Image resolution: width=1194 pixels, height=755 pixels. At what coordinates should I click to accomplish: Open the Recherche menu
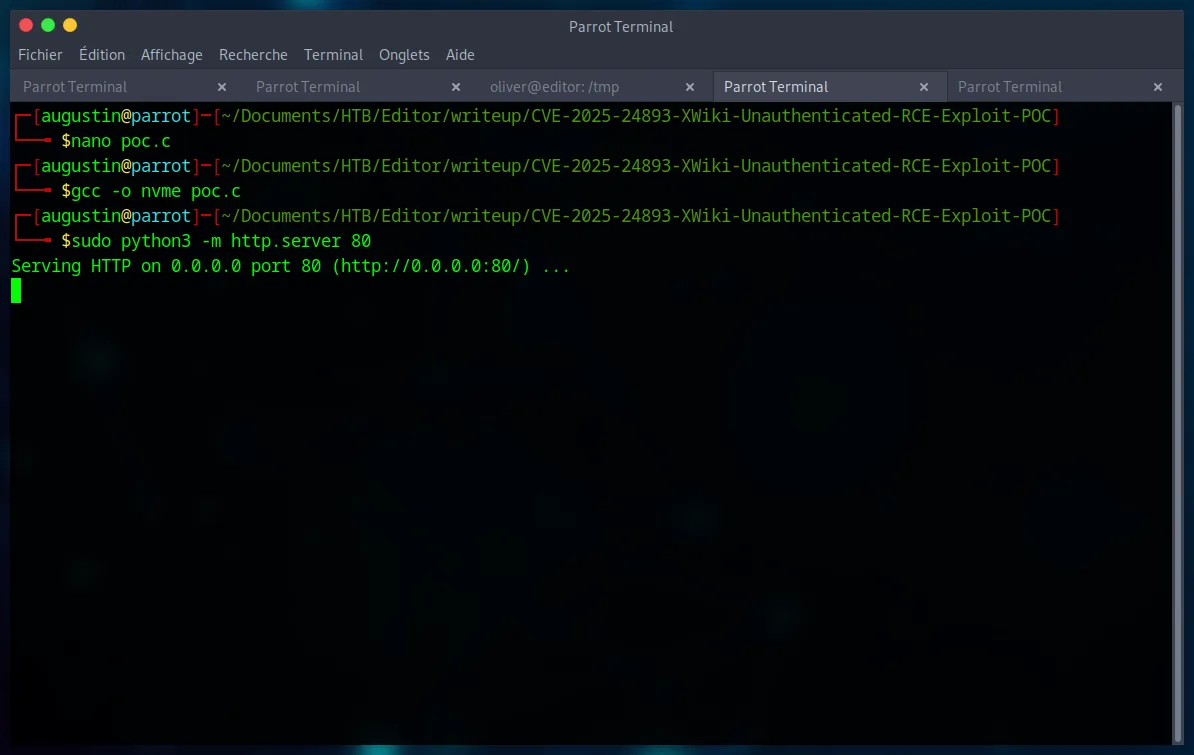pyautogui.click(x=253, y=55)
